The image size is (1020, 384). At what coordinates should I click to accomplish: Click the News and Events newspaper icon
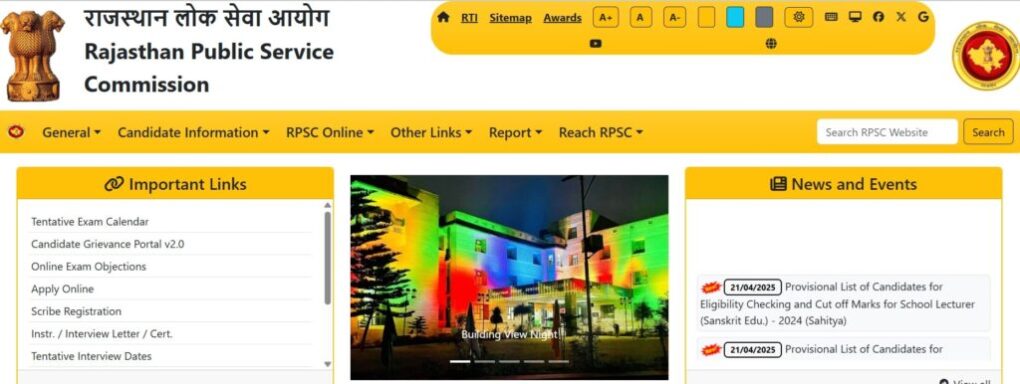(x=778, y=184)
